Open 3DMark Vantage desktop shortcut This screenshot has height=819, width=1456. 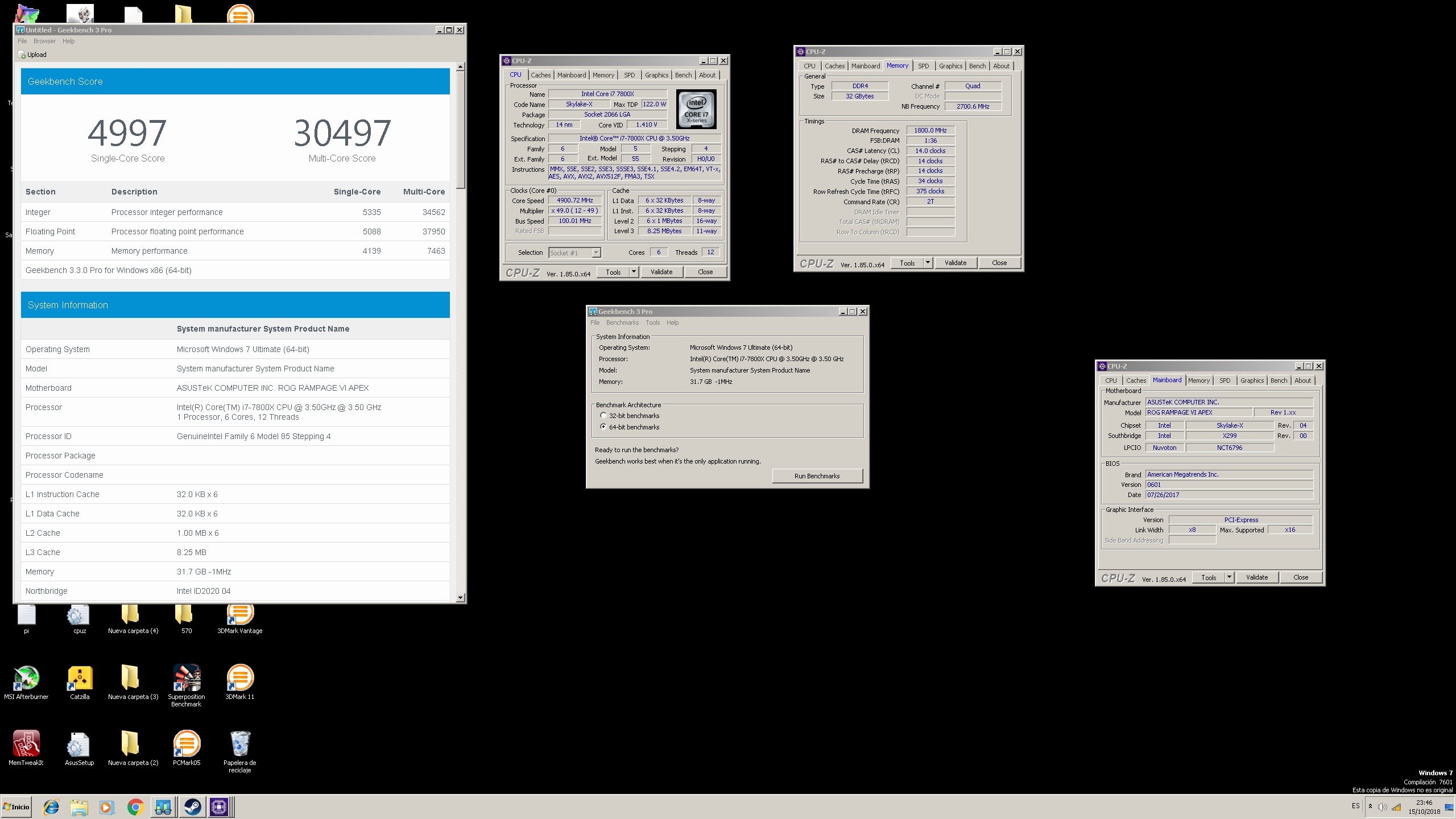(240, 619)
